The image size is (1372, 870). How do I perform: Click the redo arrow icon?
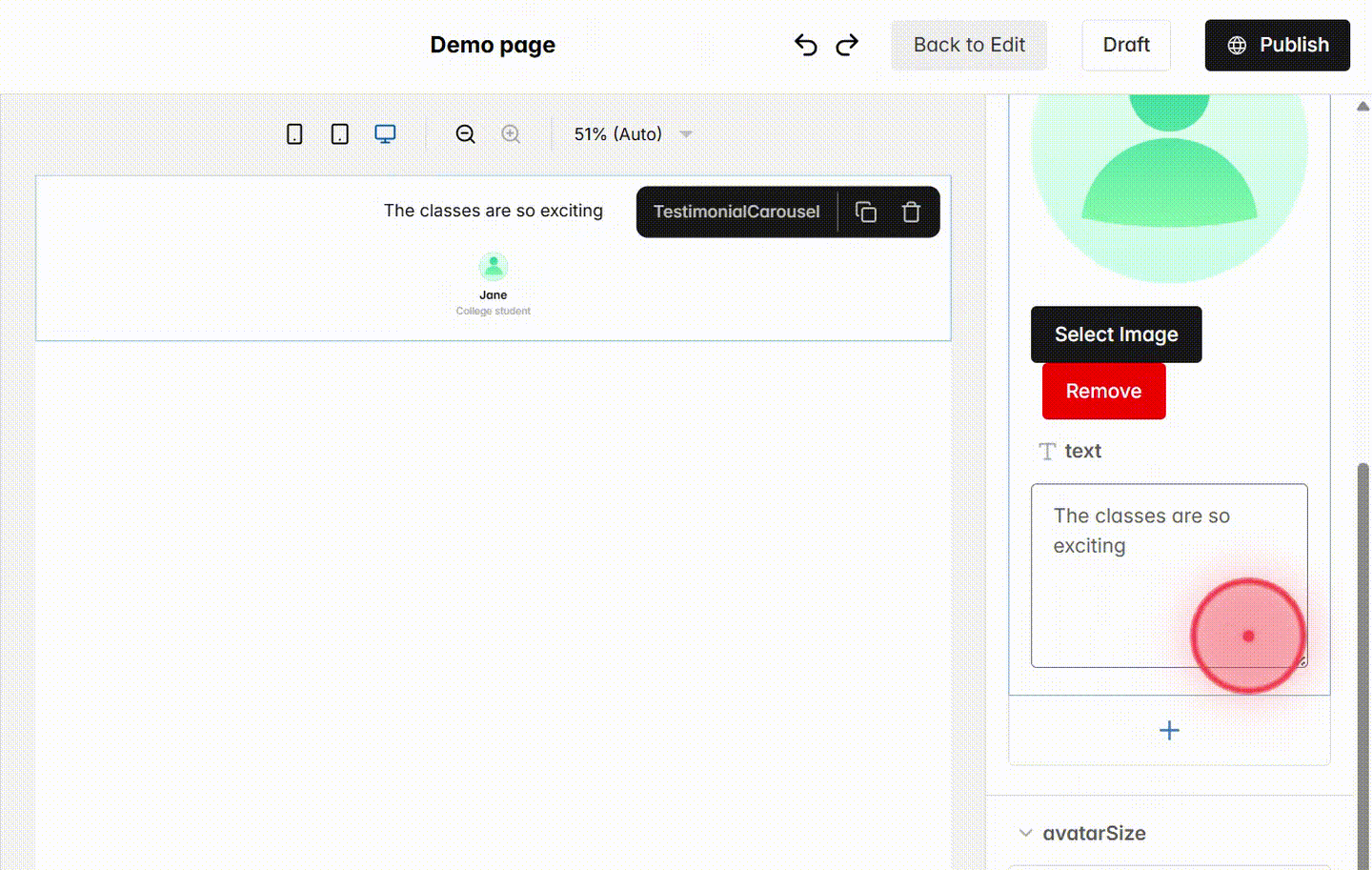(846, 44)
